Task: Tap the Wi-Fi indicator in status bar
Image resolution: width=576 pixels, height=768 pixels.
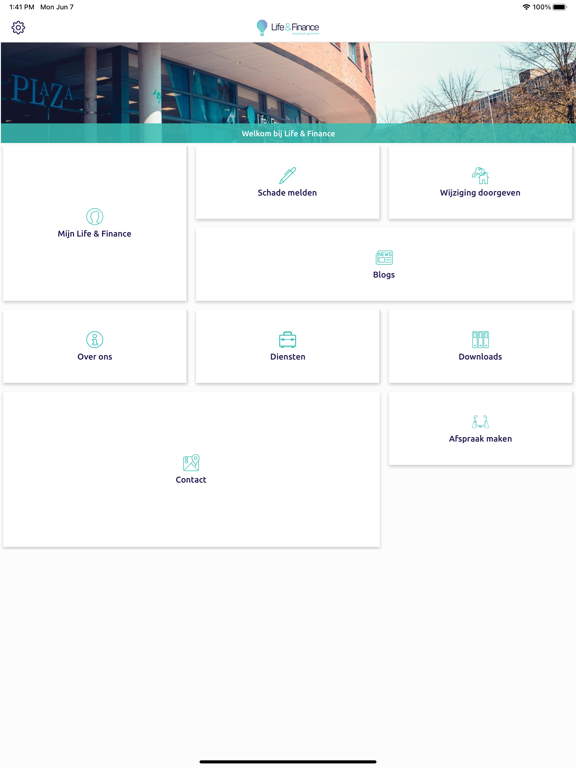Action: click(x=527, y=7)
